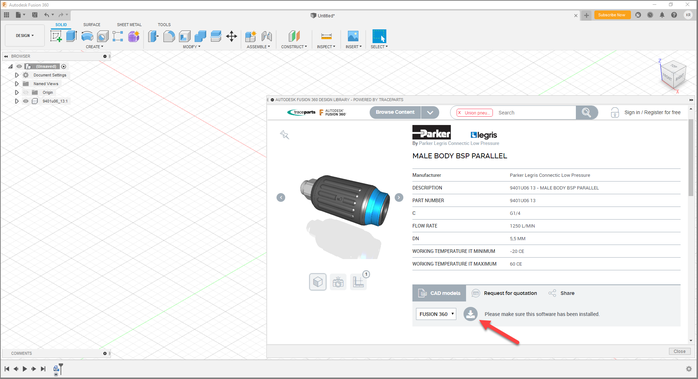Click the Measure tool under Inspect

pyautogui.click(x=326, y=36)
